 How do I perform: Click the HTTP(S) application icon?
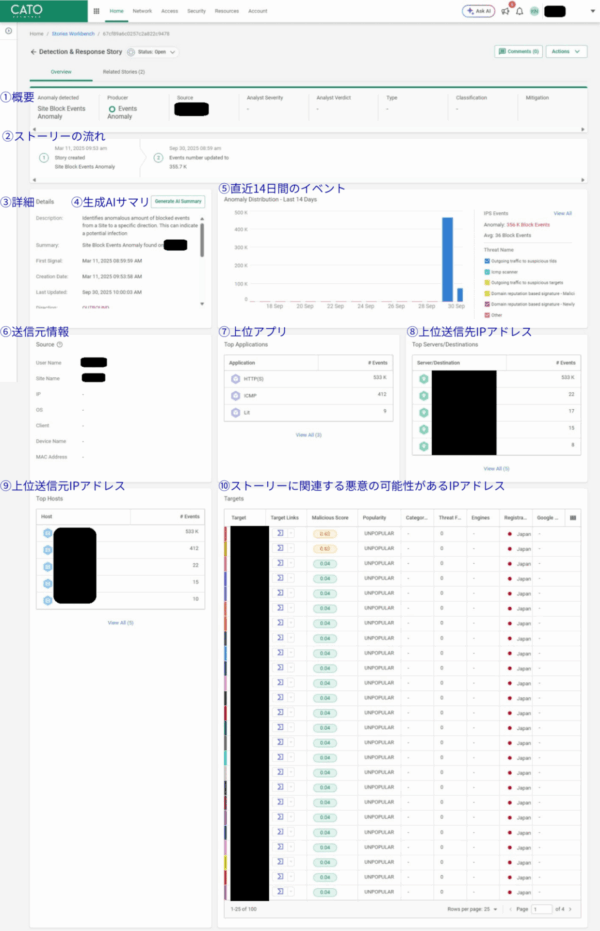pyautogui.click(x=235, y=379)
